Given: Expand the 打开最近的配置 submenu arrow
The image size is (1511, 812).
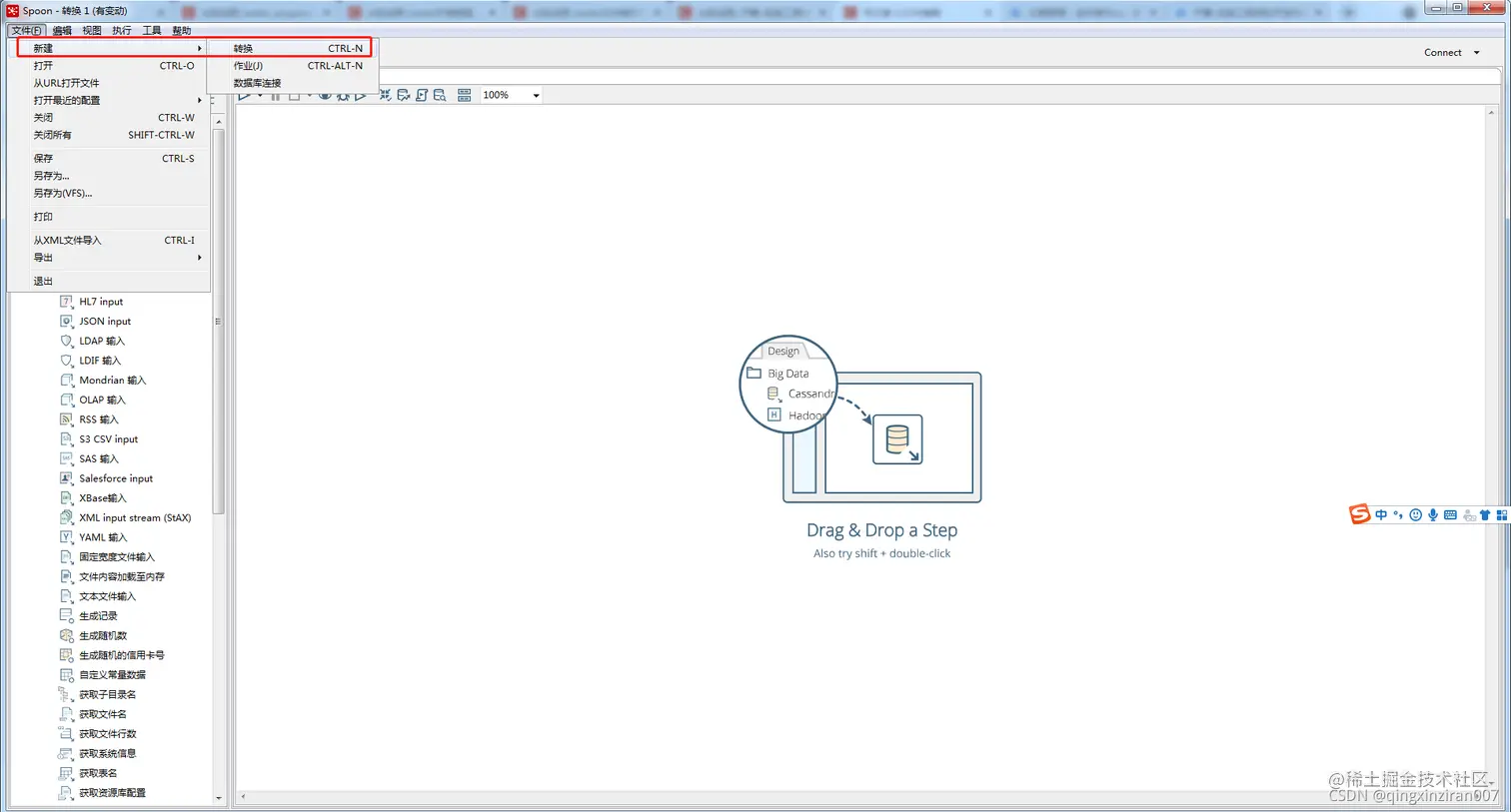Looking at the screenshot, I should [199, 100].
